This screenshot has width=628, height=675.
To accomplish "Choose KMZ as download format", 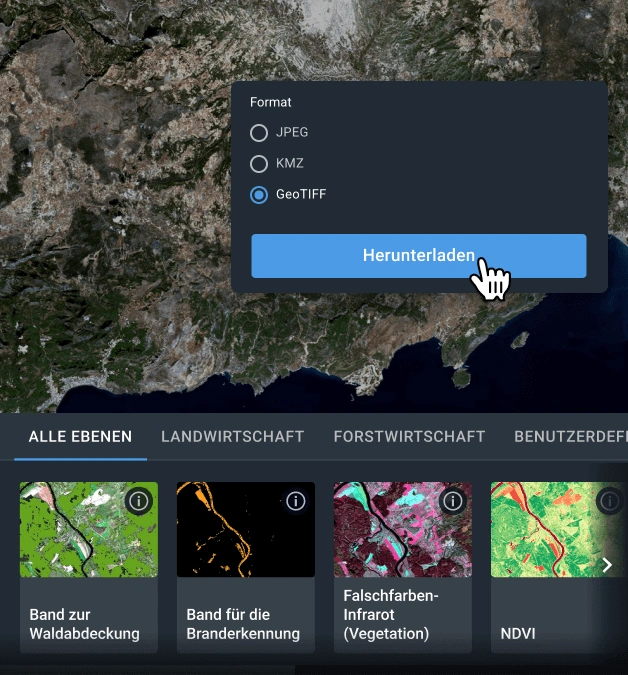I will (259, 164).
